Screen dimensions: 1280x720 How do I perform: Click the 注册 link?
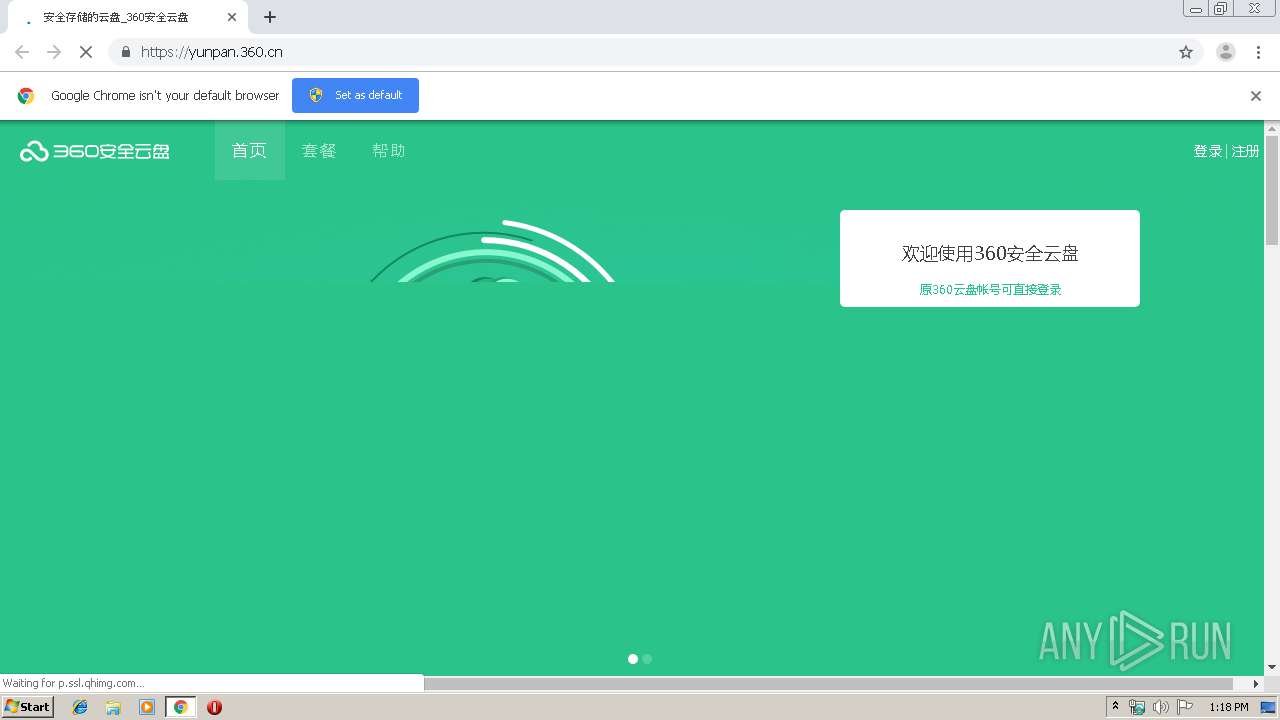(x=1245, y=151)
